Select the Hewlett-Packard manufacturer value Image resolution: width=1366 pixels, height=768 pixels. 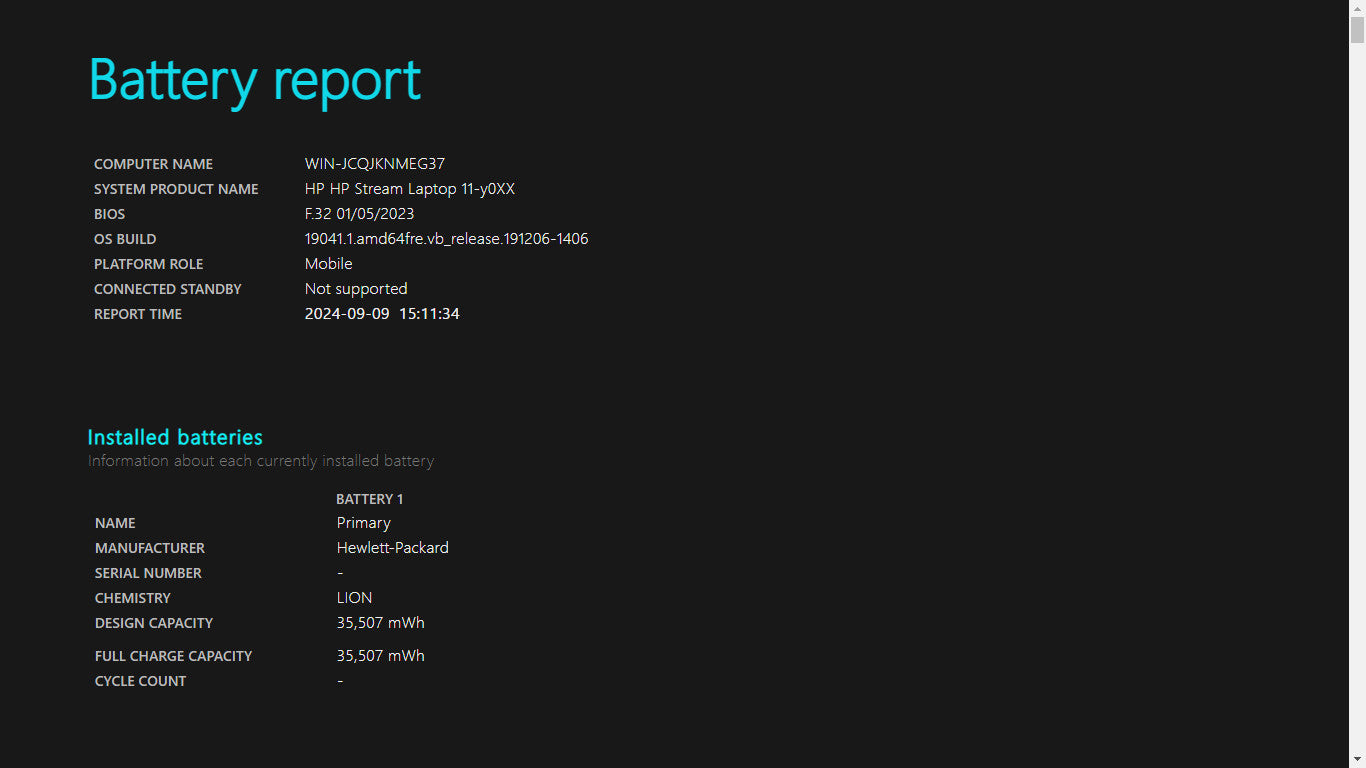393,548
